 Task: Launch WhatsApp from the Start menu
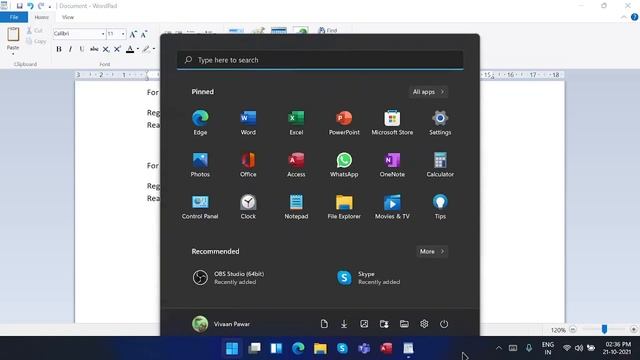click(x=344, y=164)
